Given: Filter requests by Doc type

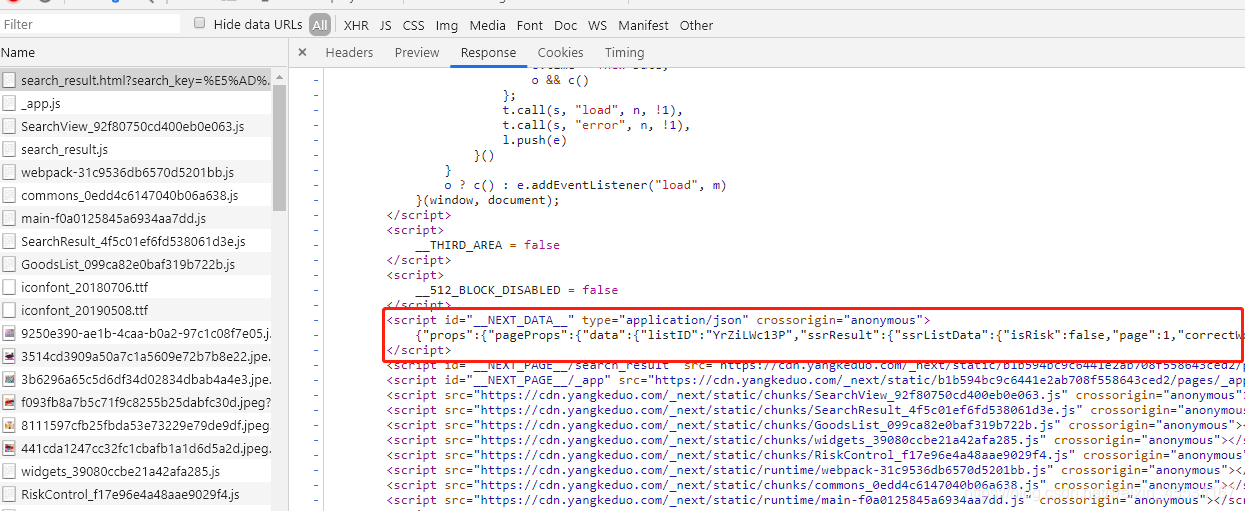Looking at the screenshot, I should (565, 25).
